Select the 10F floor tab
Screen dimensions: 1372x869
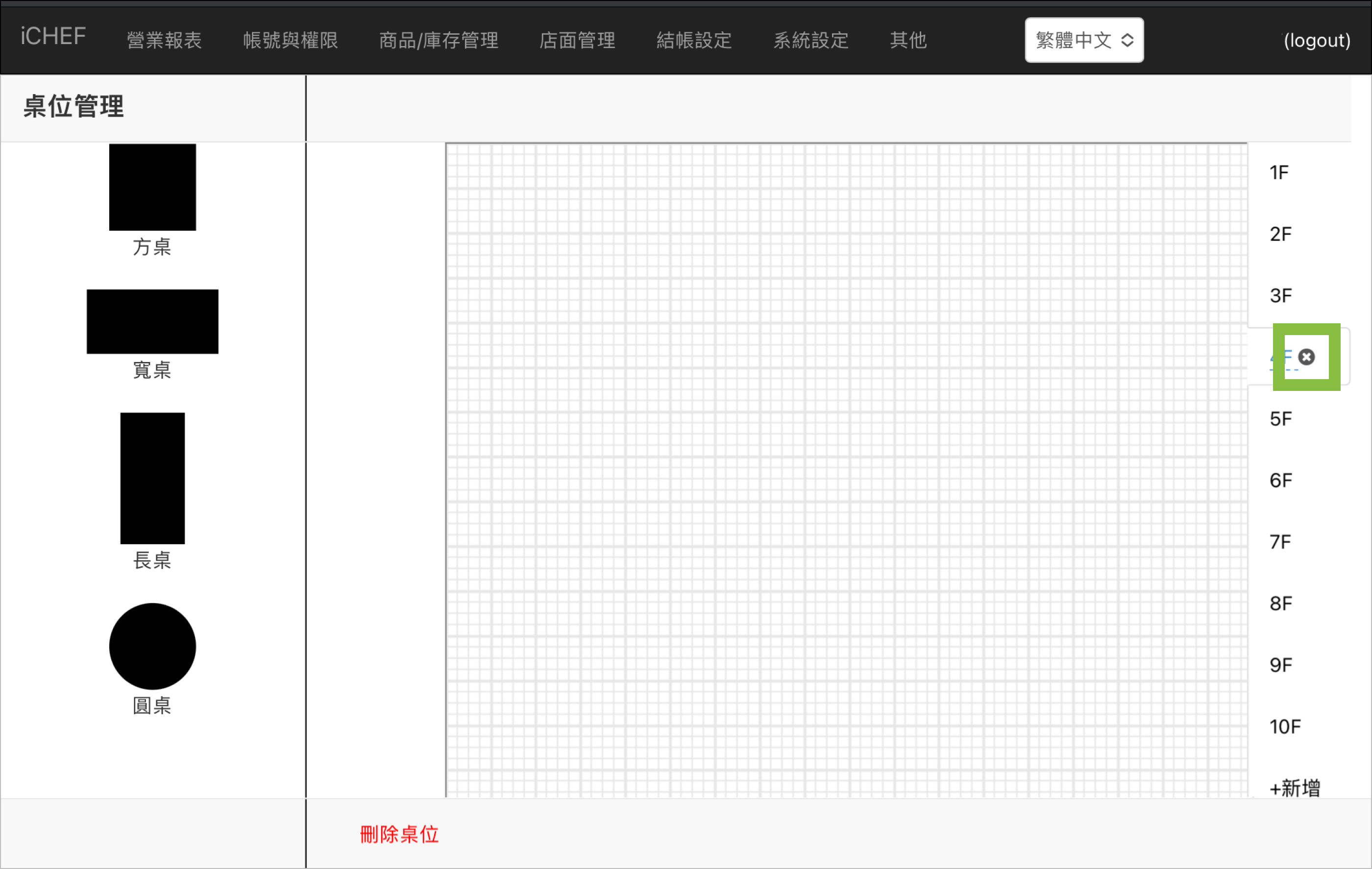[x=1284, y=726]
